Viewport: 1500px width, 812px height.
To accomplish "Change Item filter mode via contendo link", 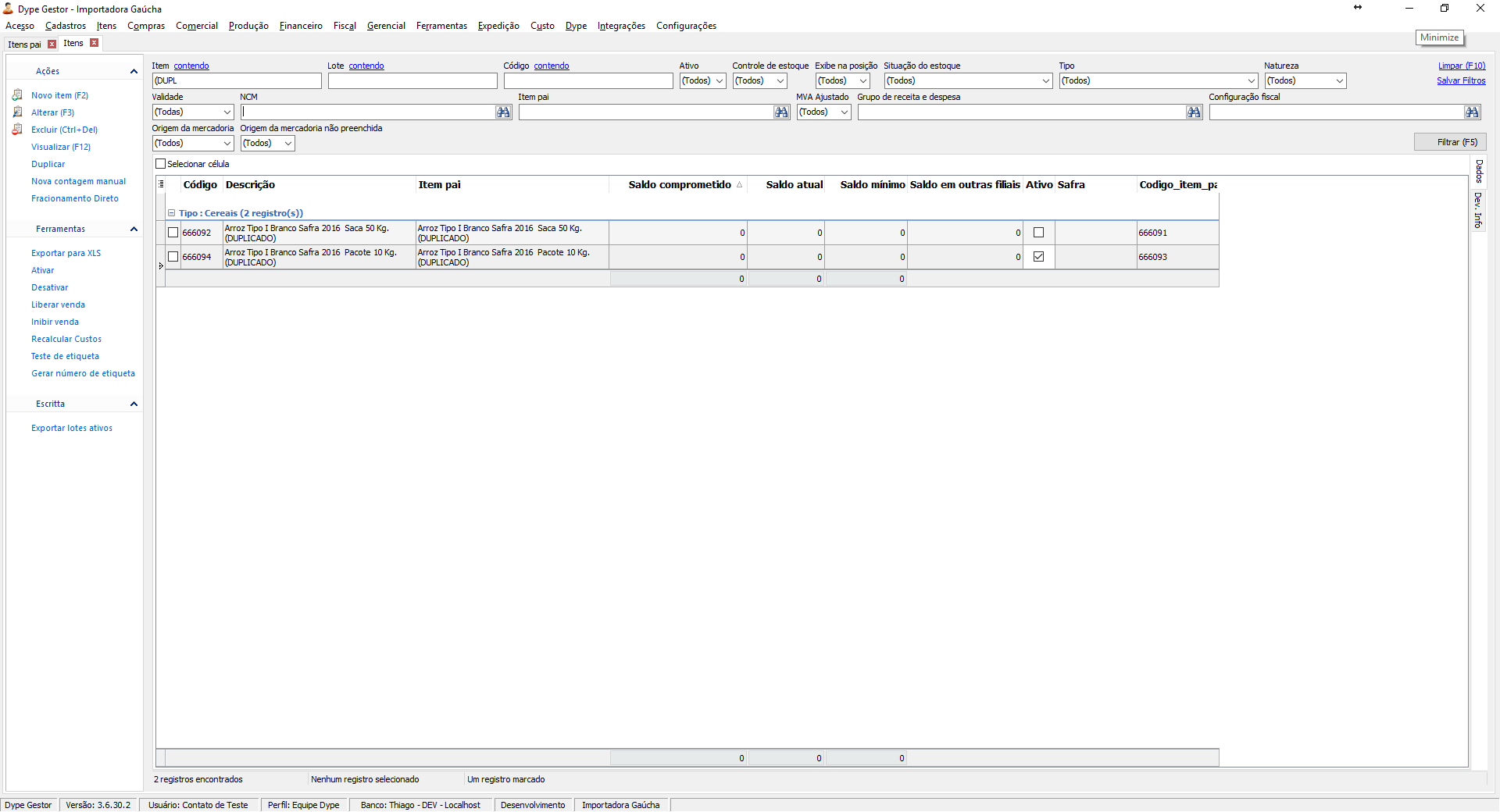I will [x=191, y=66].
